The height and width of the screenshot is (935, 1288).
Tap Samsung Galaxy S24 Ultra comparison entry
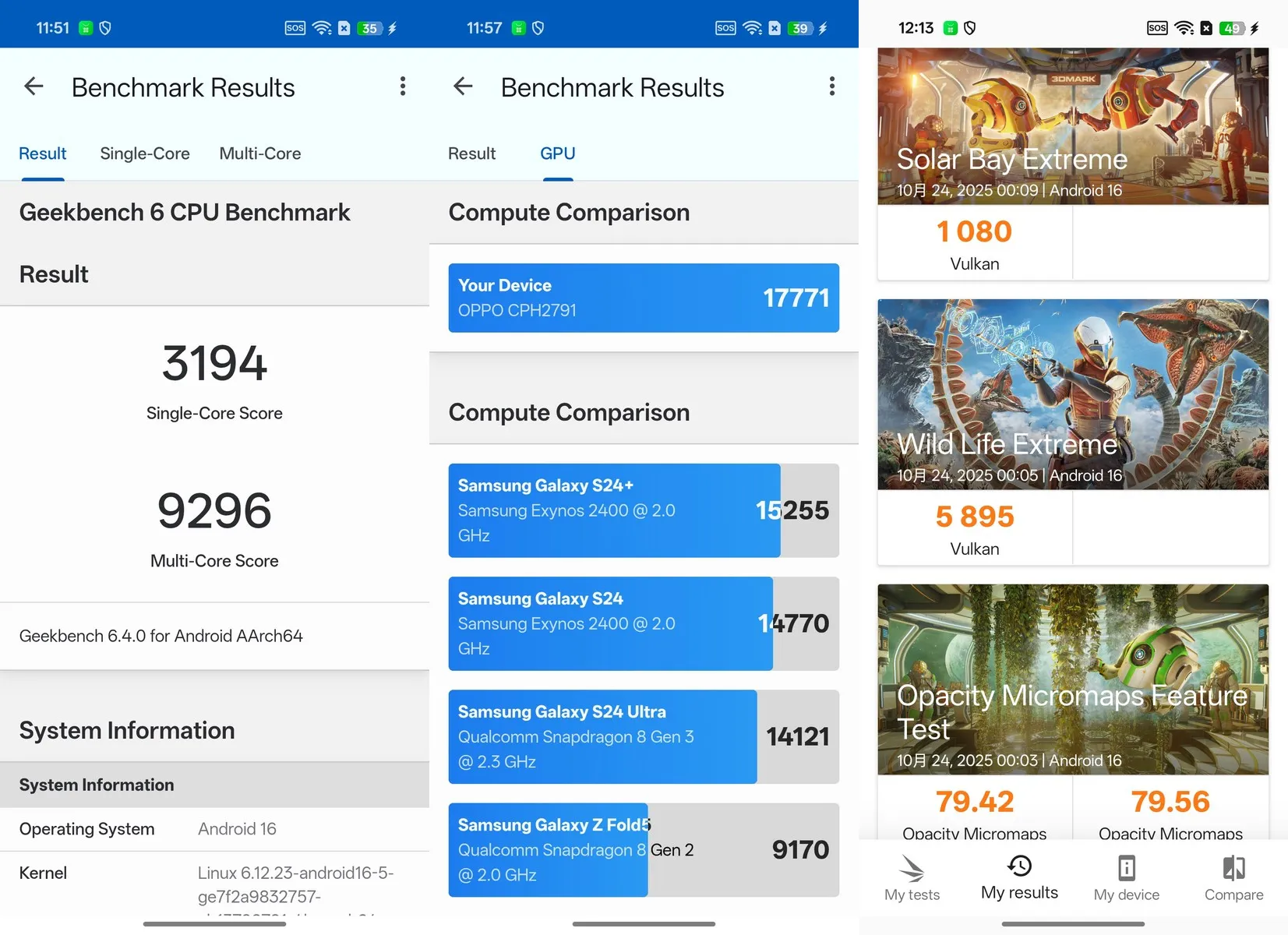pyautogui.click(x=644, y=736)
